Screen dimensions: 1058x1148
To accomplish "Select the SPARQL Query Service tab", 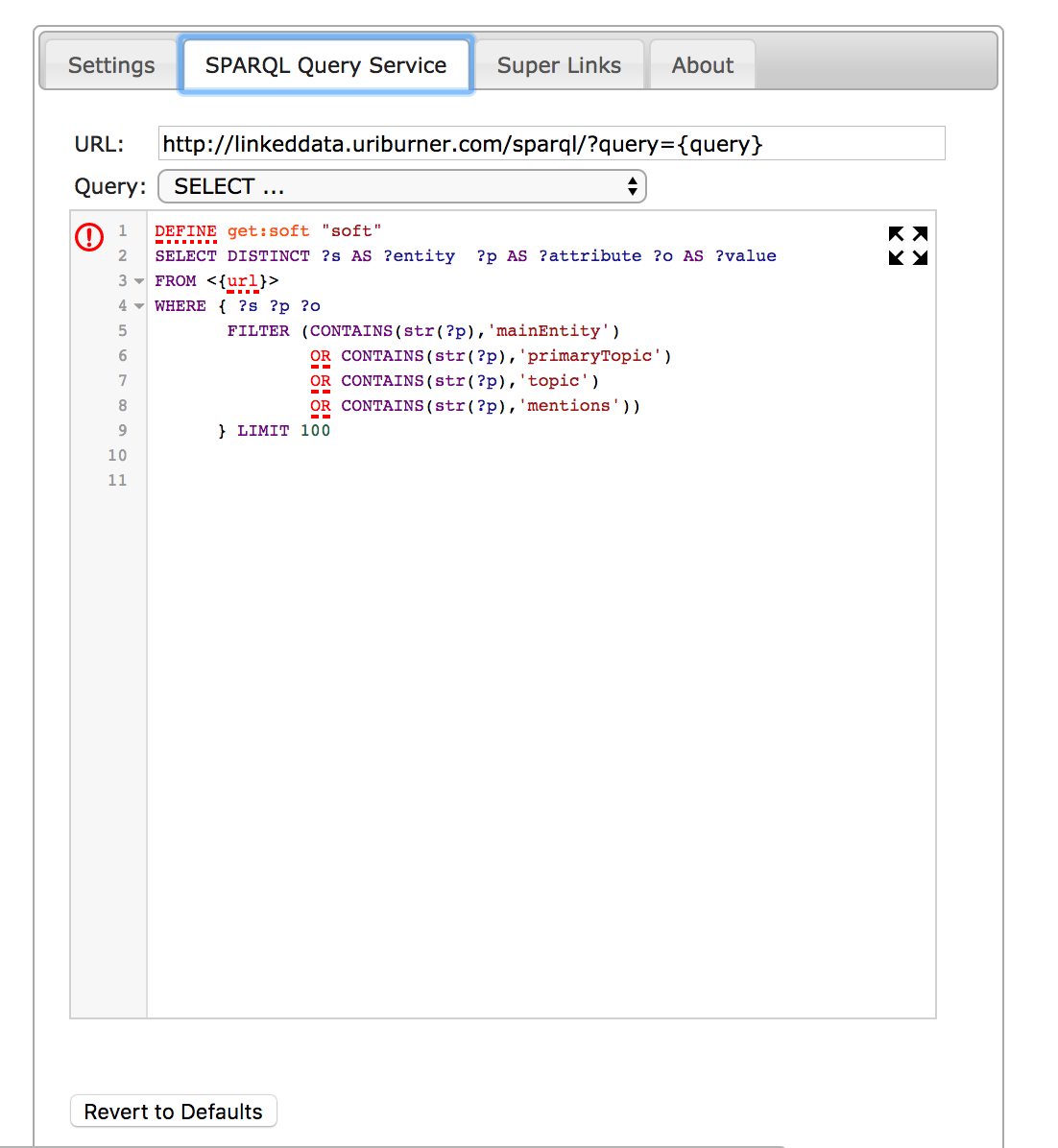I will pos(325,64).
